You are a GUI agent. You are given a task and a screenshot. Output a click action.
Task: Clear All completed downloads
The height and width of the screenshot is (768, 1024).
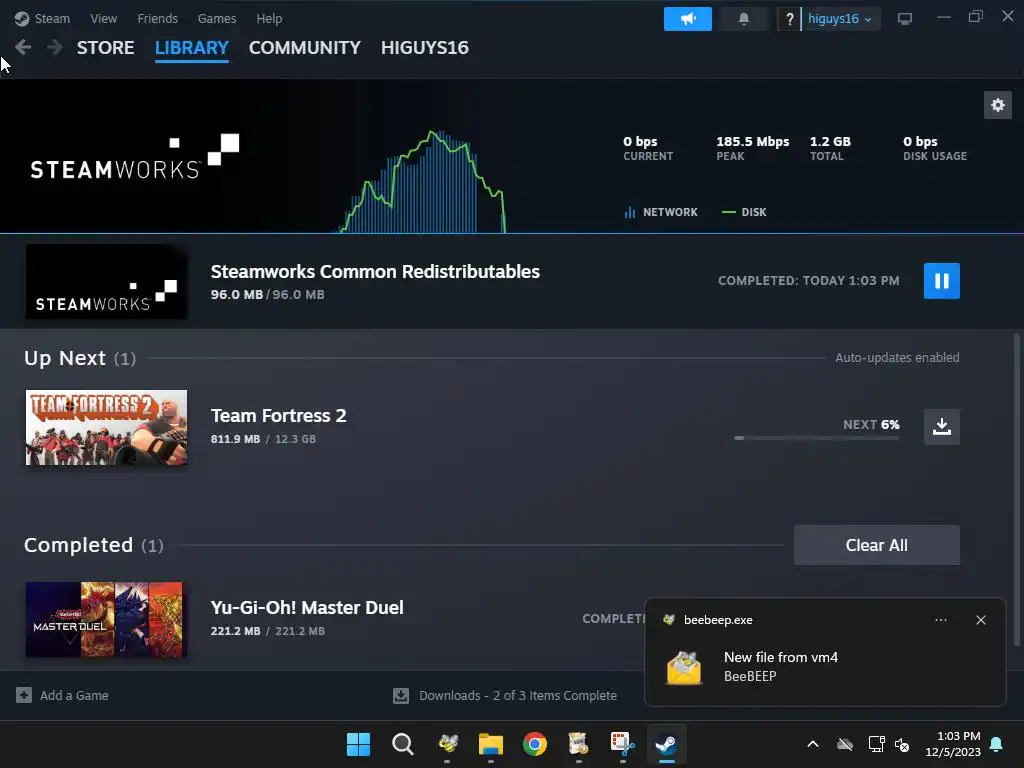876,545
